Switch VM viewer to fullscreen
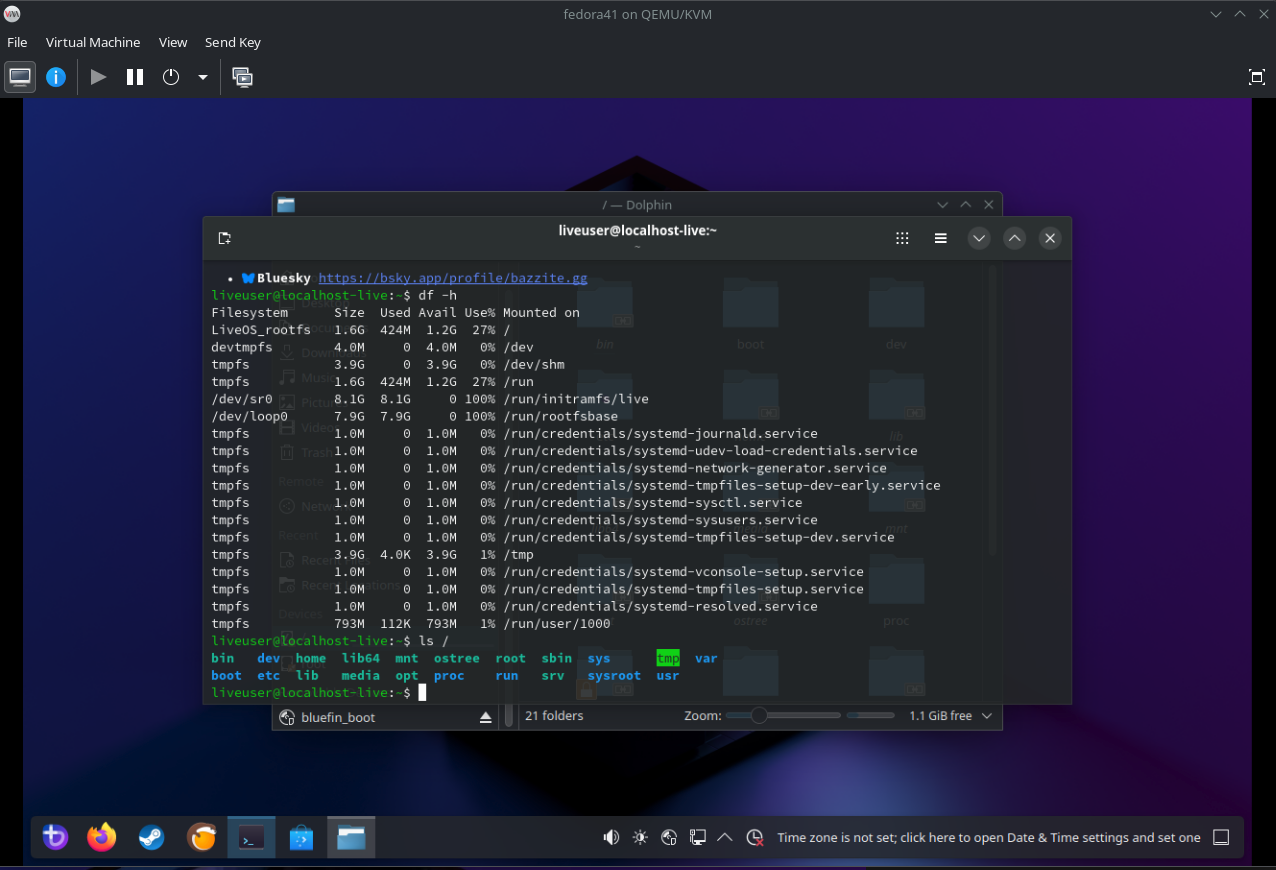Image resolution: width=1276 pixels, height=870 pixels. tap(1257, 77)
